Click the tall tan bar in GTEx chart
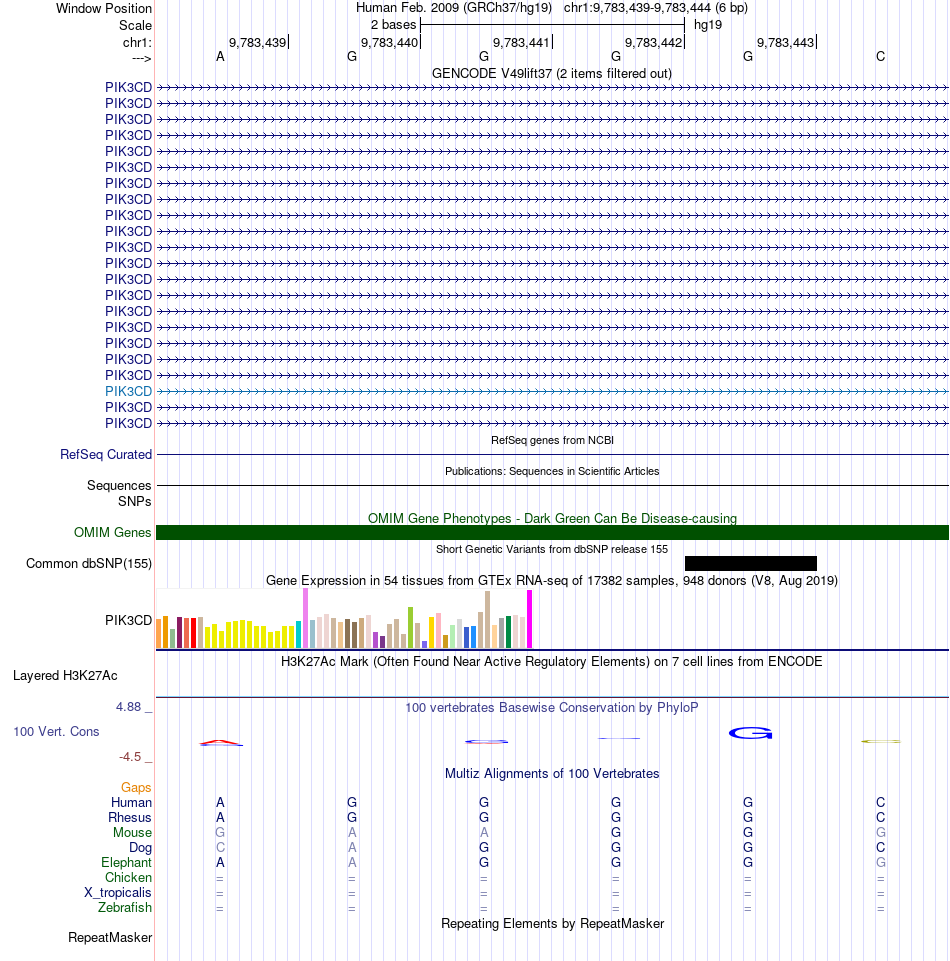 pyautogui.click(x=487, y=620)
